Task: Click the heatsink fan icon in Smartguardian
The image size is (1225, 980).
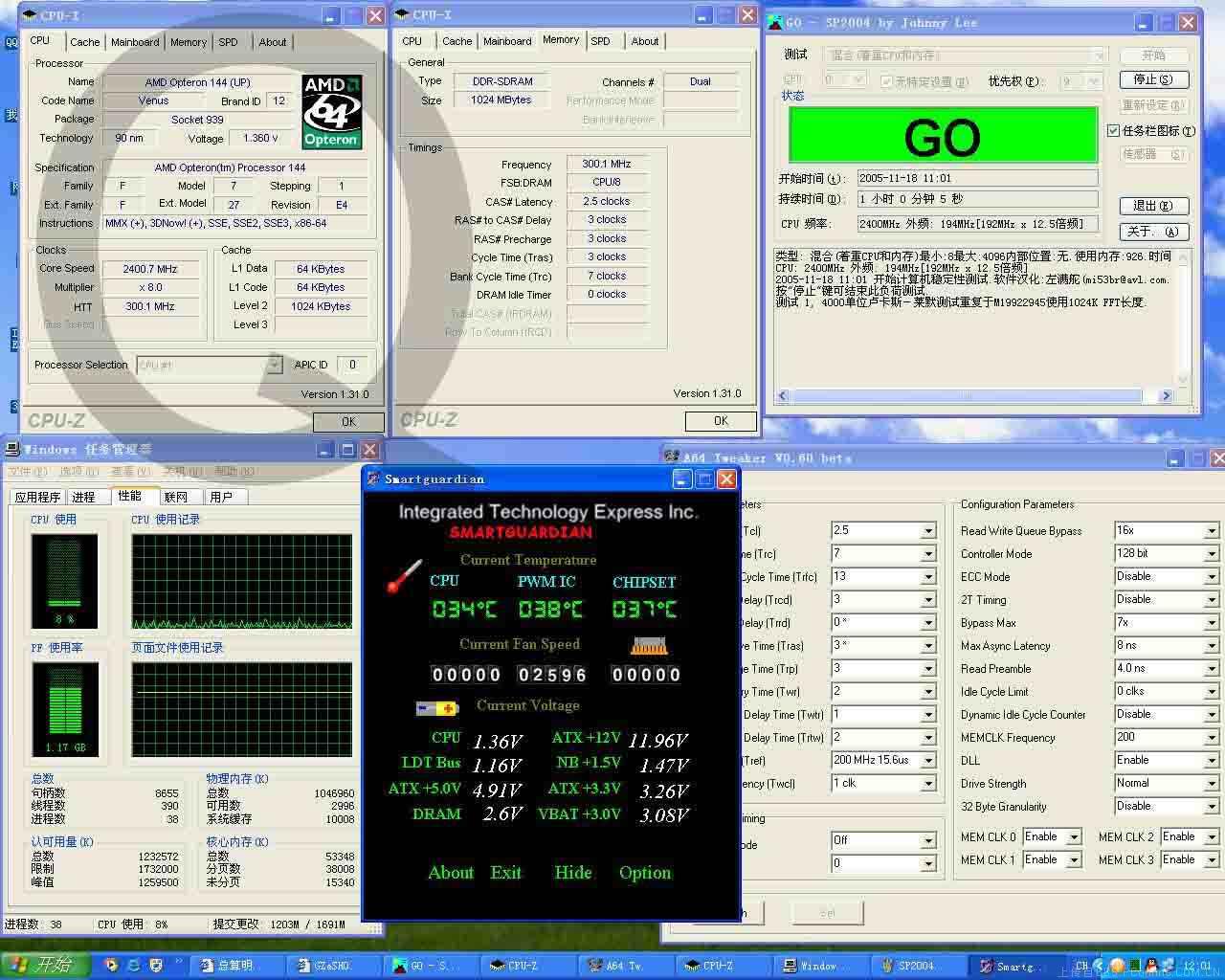Action: [648, 647]
